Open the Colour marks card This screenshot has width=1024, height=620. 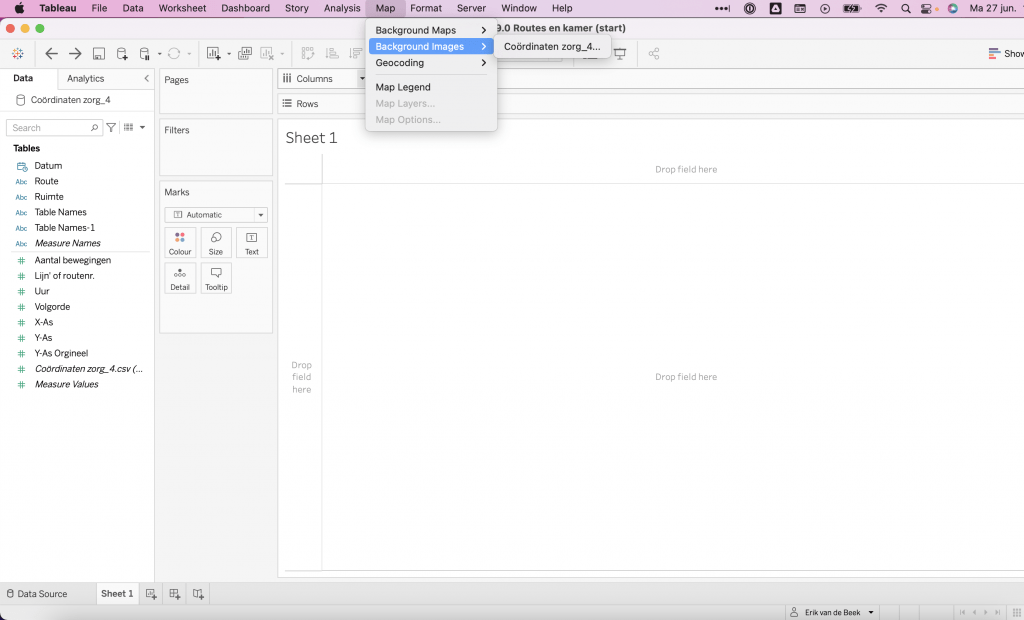pyautogui.click(x=180, y=243)
